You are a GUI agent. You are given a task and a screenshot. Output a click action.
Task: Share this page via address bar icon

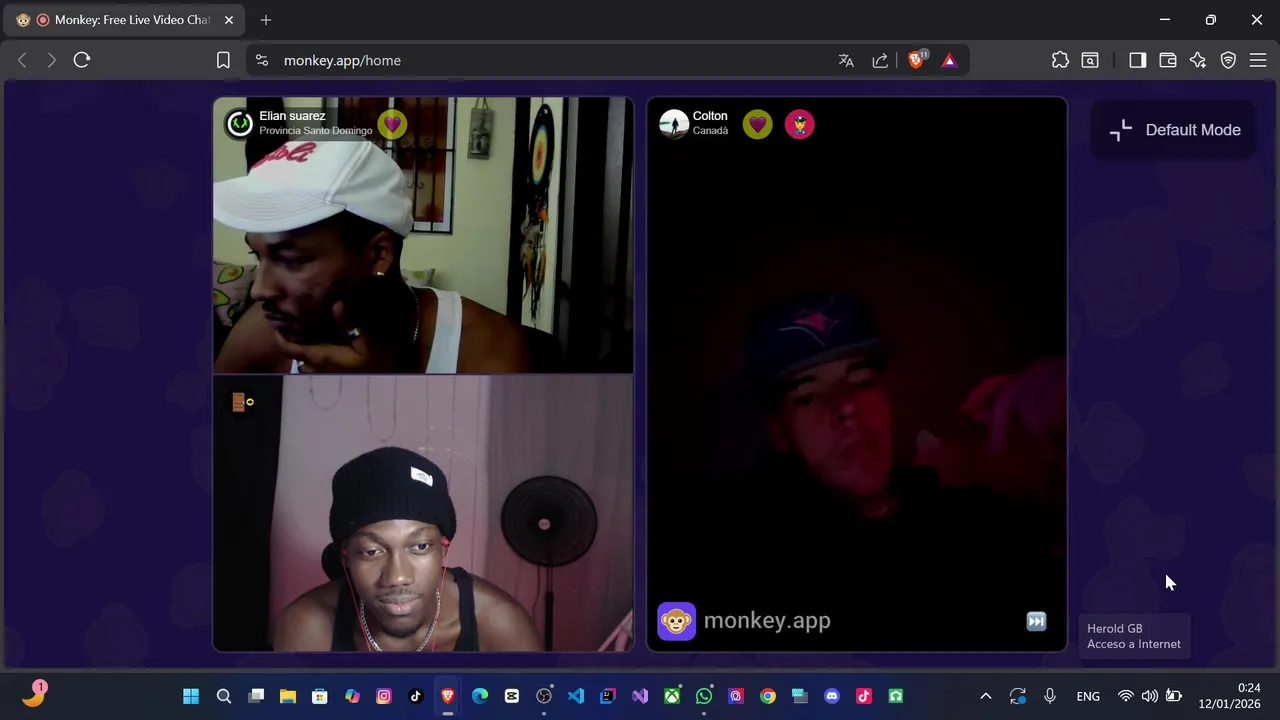point(880,60)
